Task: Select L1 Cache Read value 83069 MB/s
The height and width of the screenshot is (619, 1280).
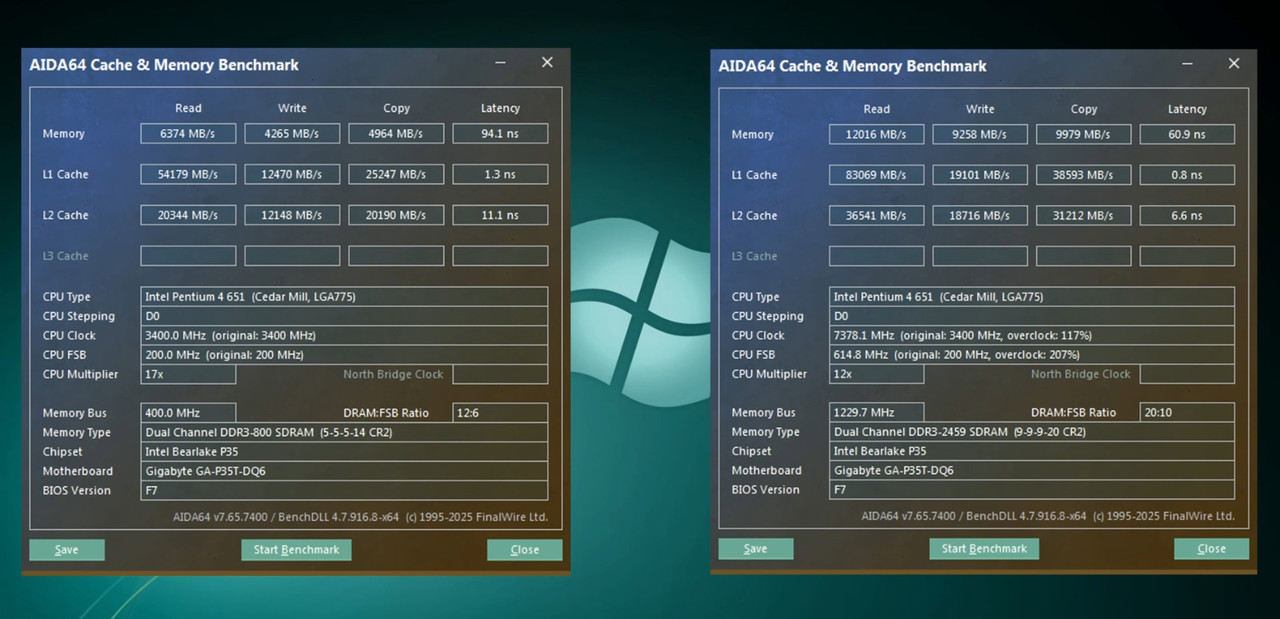Action: tap(876, 175)
